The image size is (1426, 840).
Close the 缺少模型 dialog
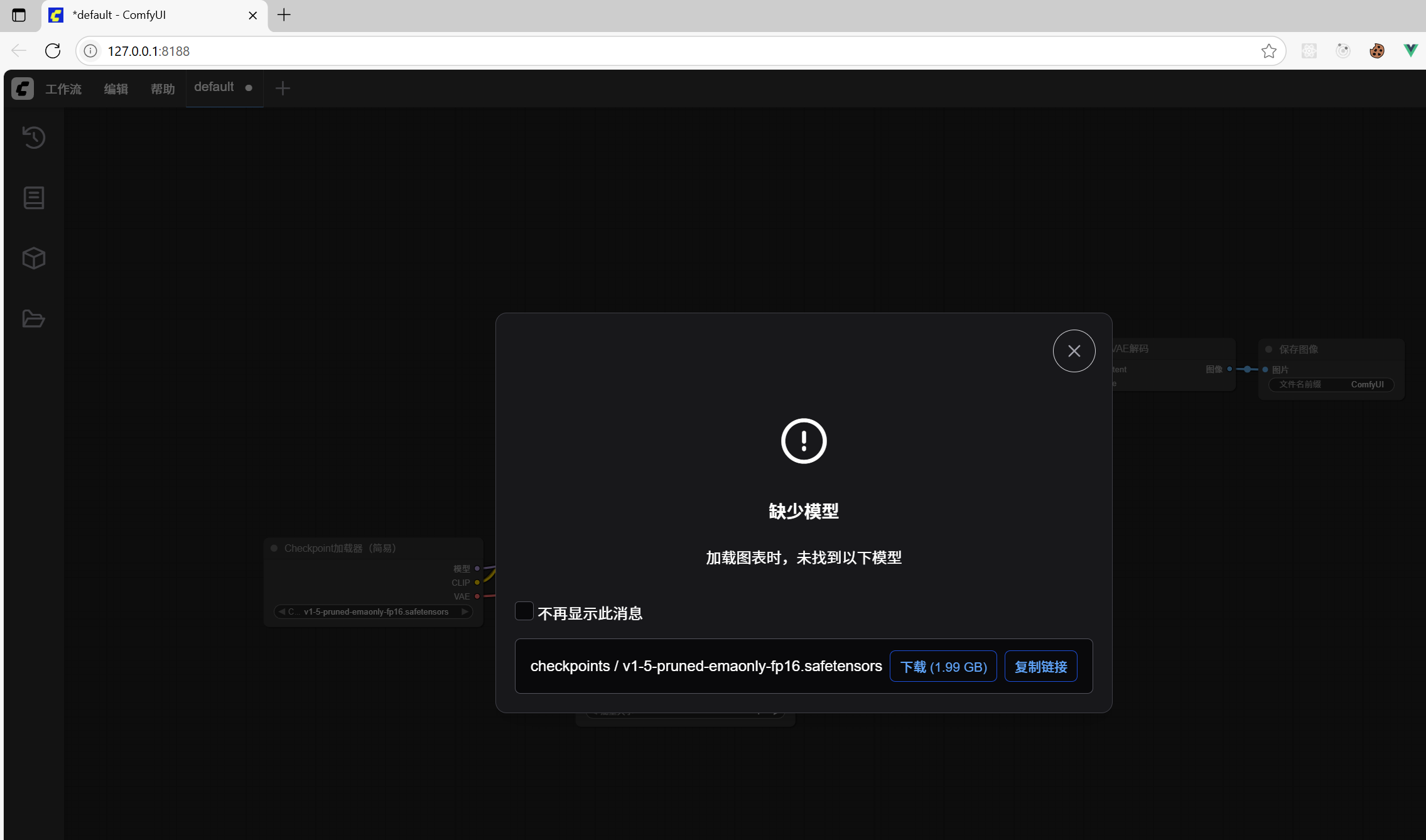(x=1074, y=351)
